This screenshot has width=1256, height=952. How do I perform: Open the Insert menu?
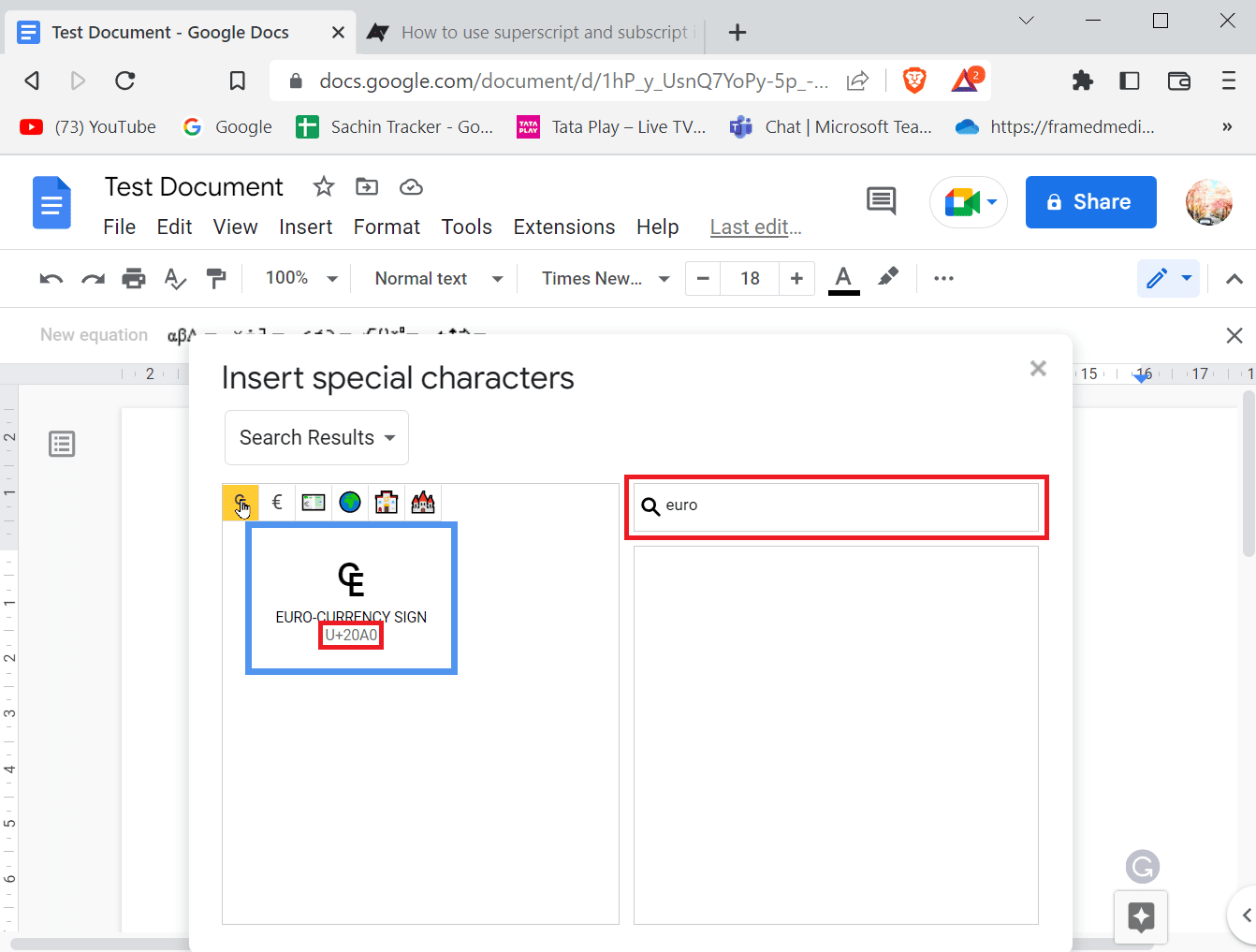(306, 227)
